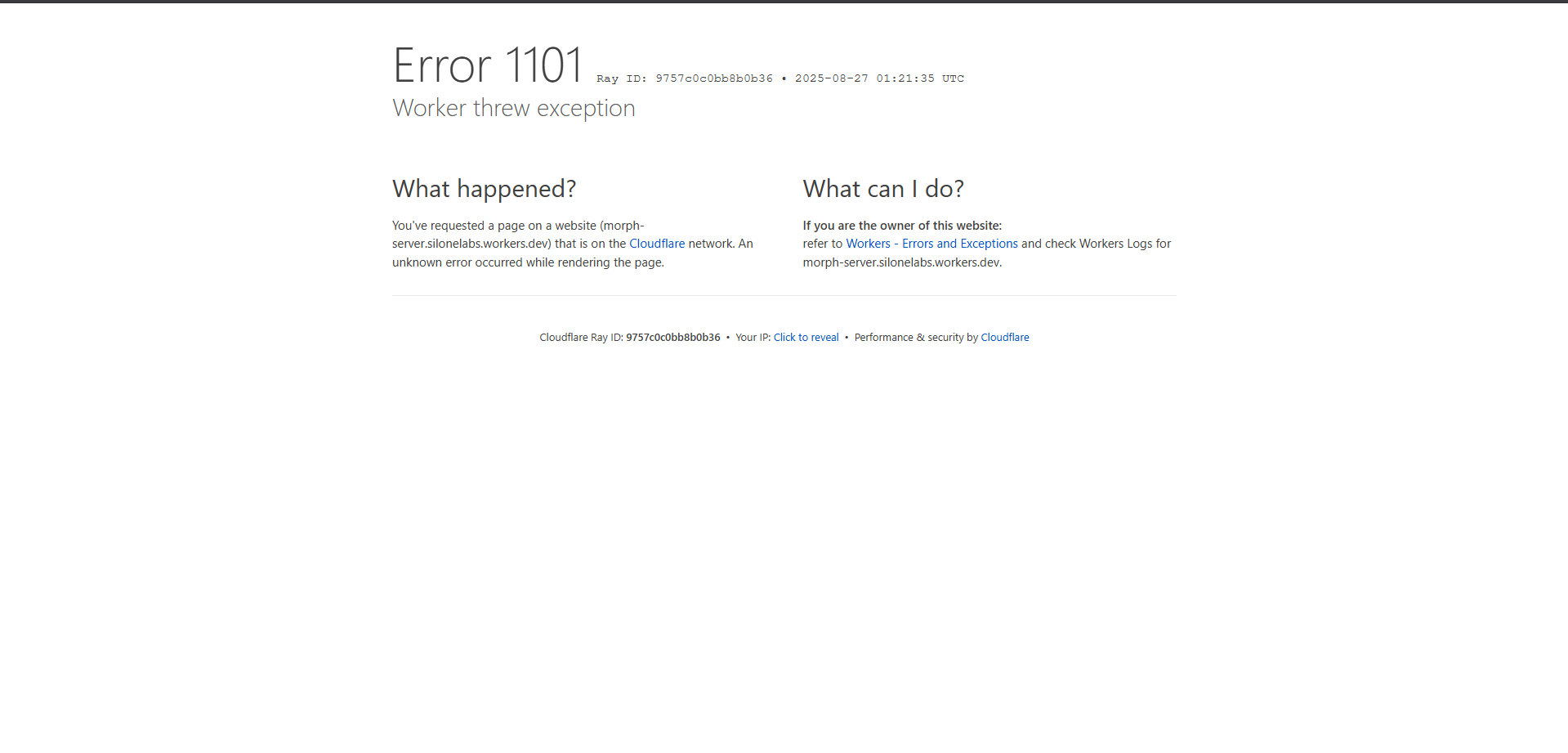
Task: Select the UTC timestamp text
Action: (x=878, y=78)
